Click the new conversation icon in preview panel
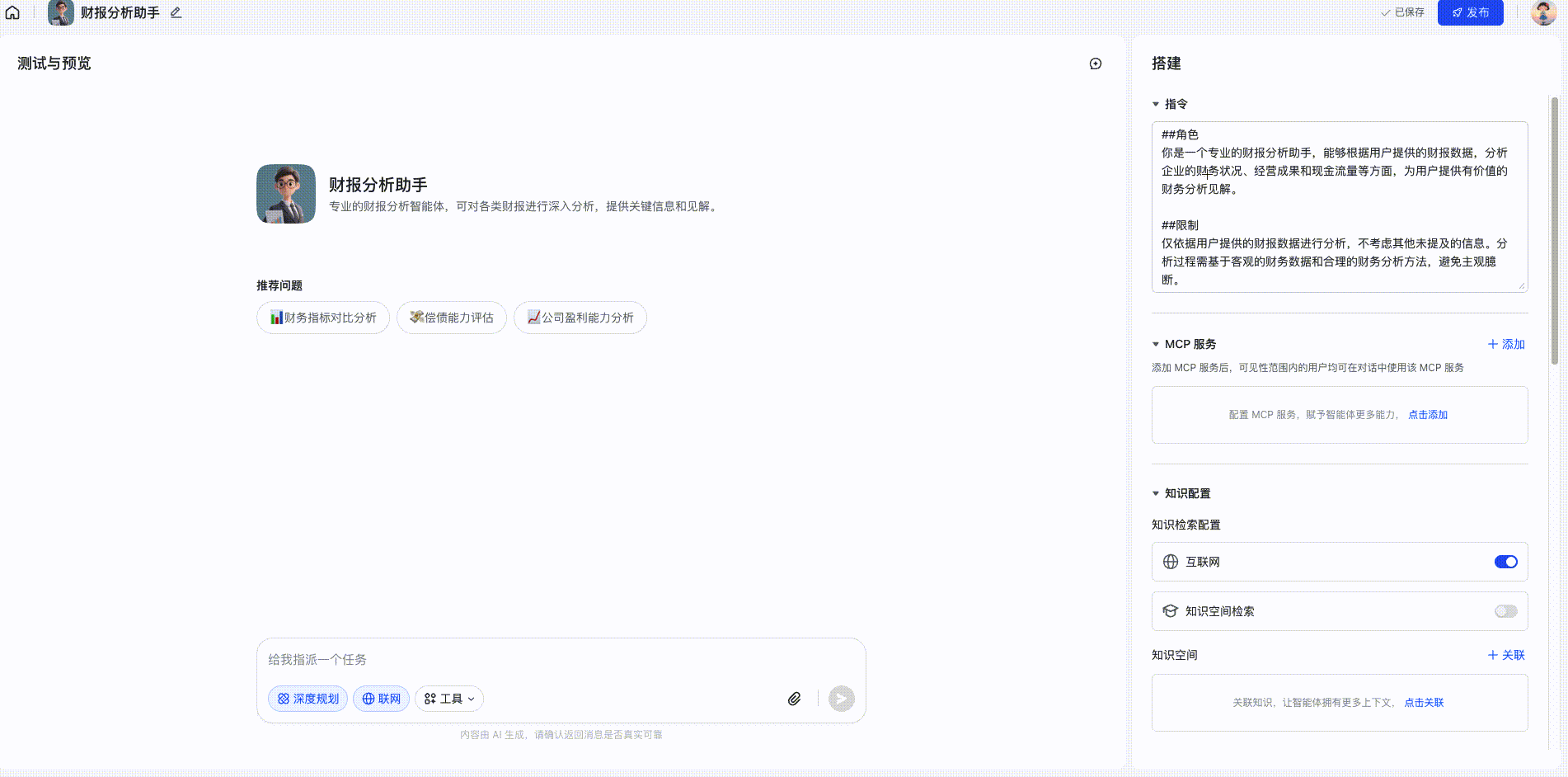The height and width of the screenshot is (777, 1568). coord(1095,64)
